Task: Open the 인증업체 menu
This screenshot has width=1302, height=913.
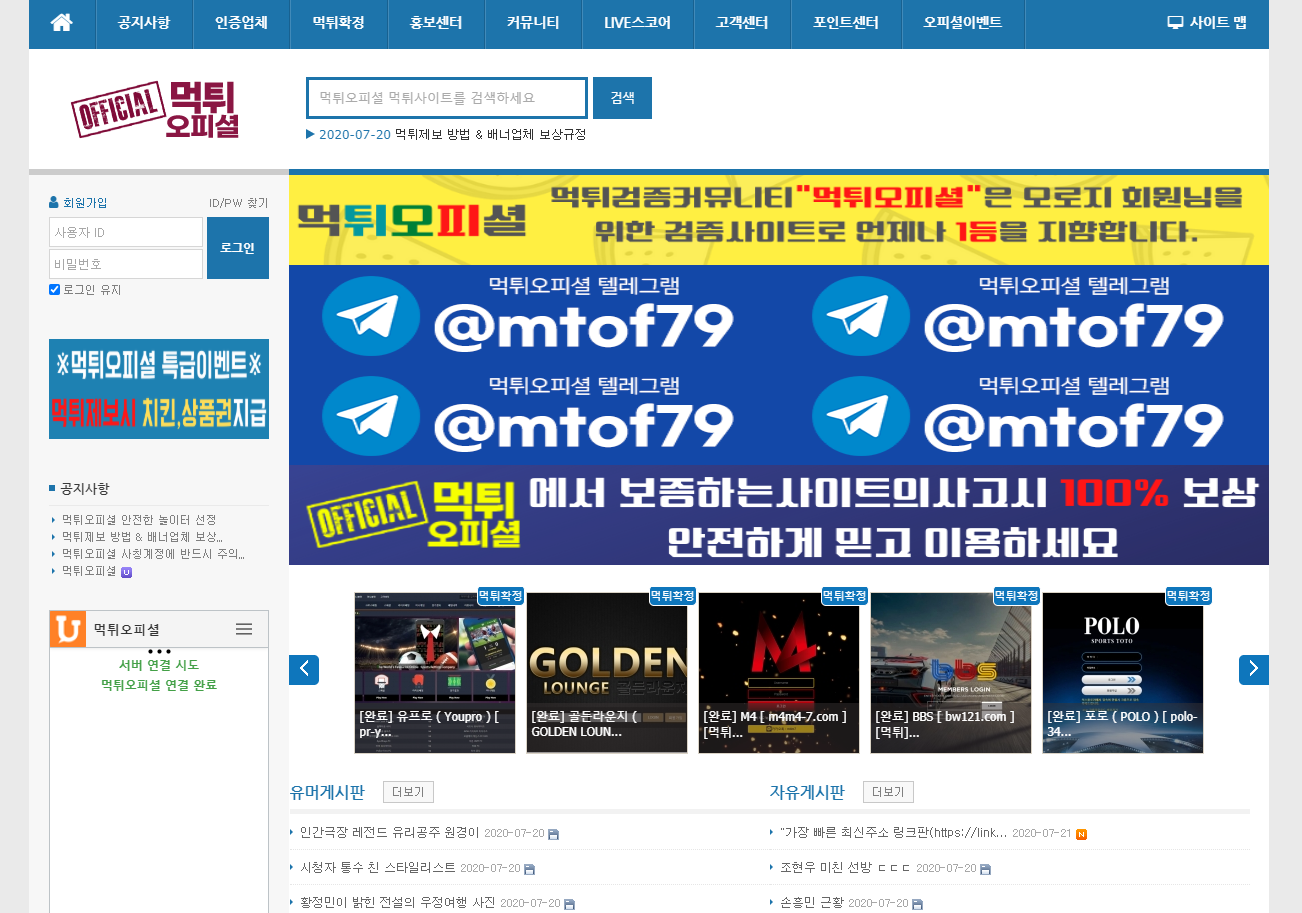Action: (241, 22)
